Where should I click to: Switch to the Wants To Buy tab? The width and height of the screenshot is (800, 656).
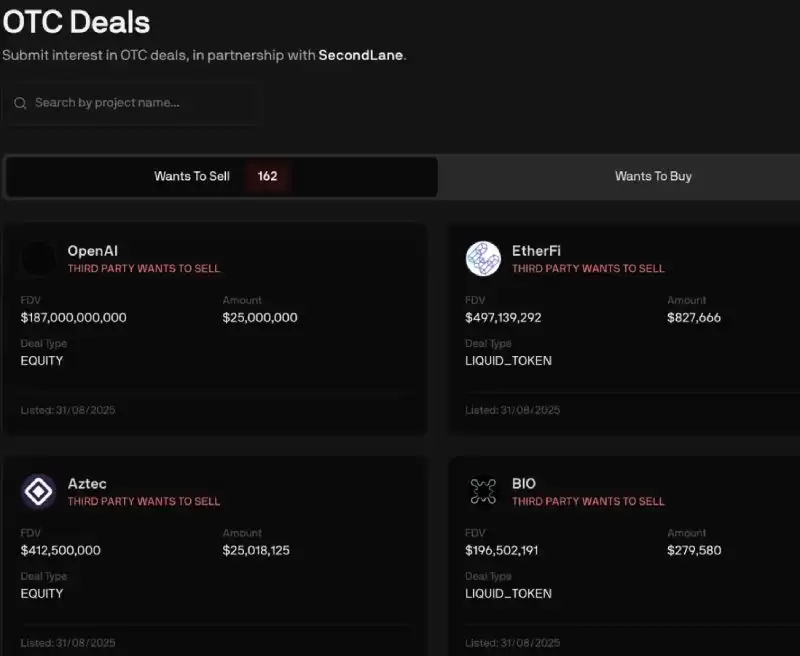coord(653,176)
